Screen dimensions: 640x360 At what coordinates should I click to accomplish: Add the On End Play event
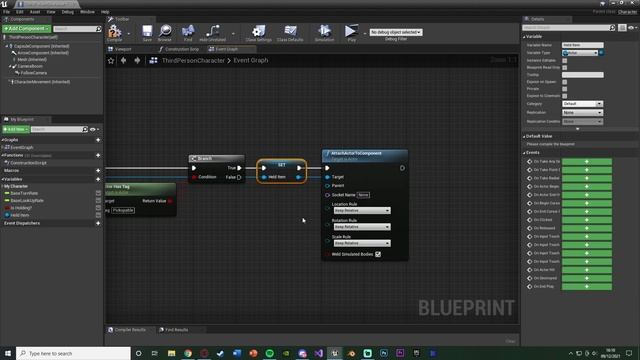(x=587, y=287)
